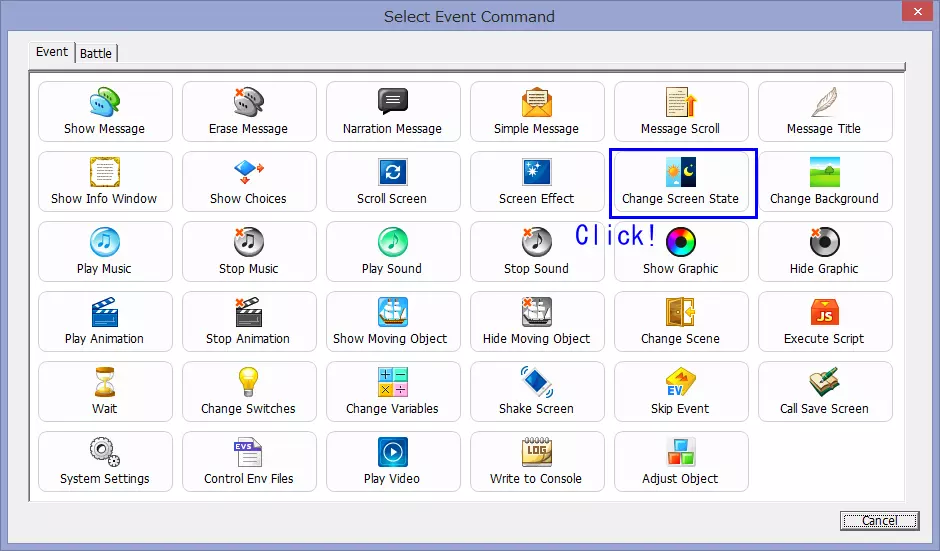Choose the Stop Music command
This screenshot has width=940, height=551.
(249, 252)
